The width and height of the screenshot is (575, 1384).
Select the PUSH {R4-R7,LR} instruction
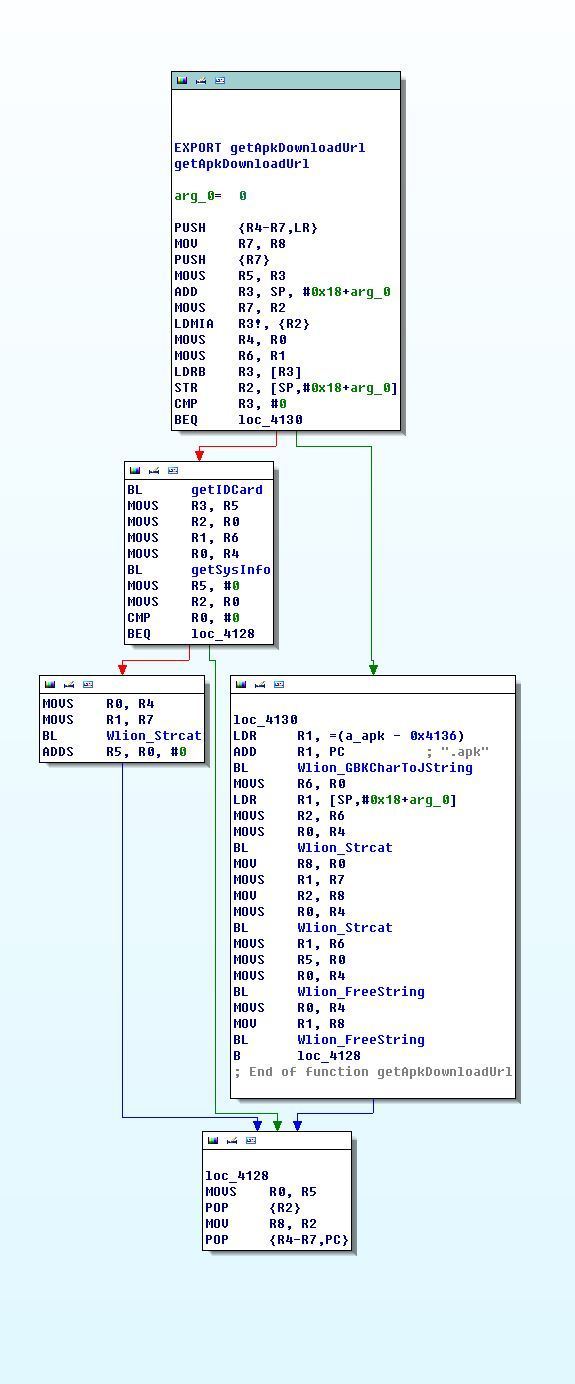(x=246, y=228)
